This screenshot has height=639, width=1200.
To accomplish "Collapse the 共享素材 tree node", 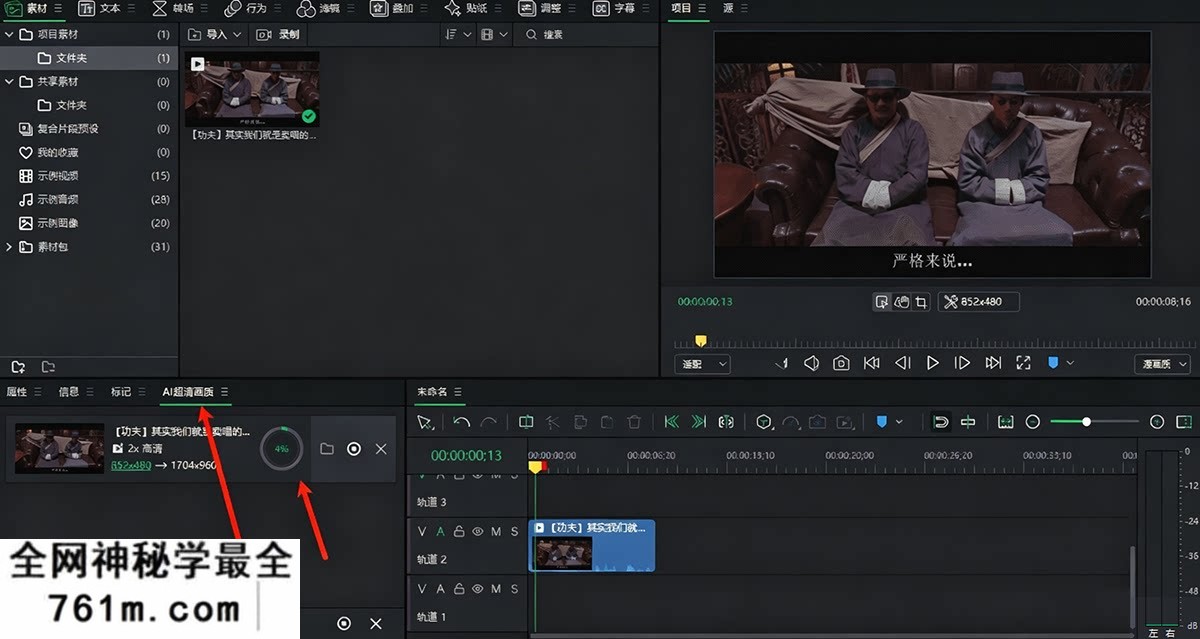I will click(9, 81).
